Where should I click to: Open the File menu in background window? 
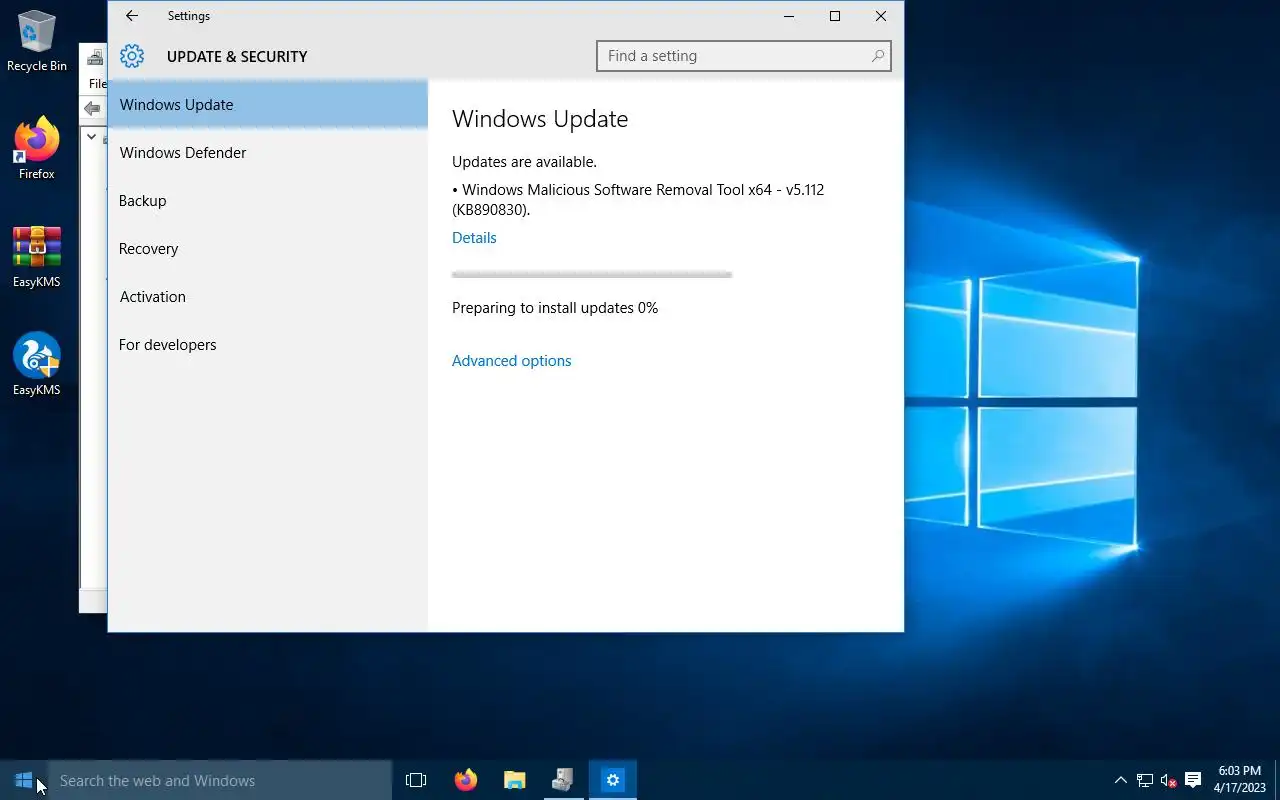point(98,83)
